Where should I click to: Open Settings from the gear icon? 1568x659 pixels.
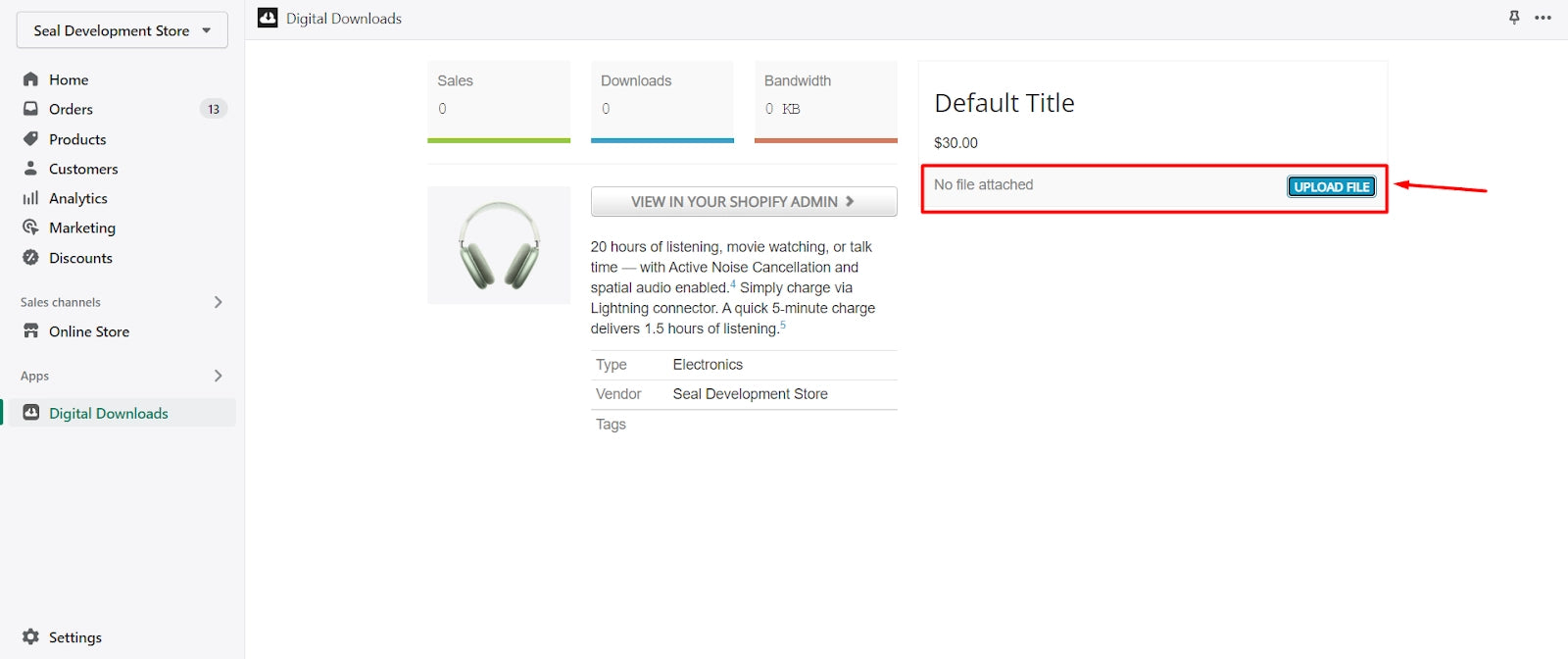coord(30,637)
